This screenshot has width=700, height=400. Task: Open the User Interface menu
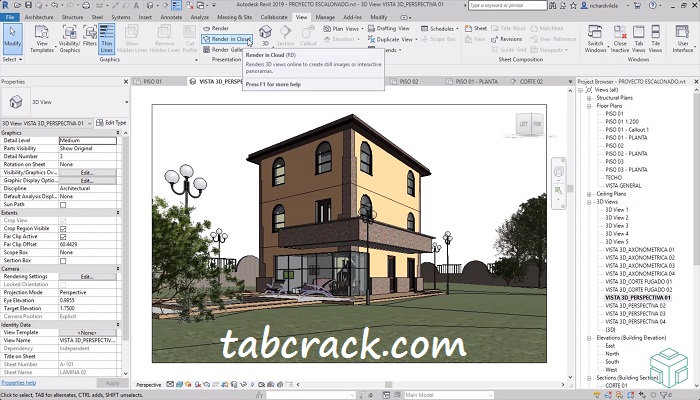point(683,39)
